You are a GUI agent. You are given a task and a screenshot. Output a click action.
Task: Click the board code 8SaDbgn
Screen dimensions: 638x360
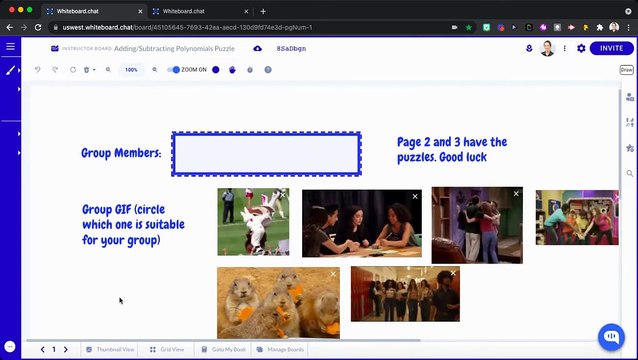(291, 48)
